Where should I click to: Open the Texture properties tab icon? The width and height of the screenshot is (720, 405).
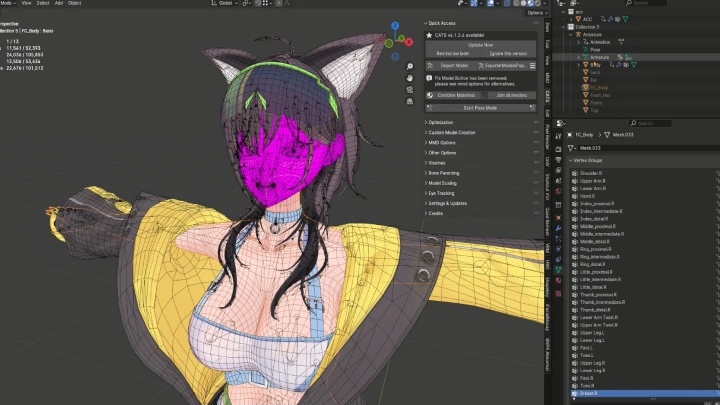coord(558,293)
